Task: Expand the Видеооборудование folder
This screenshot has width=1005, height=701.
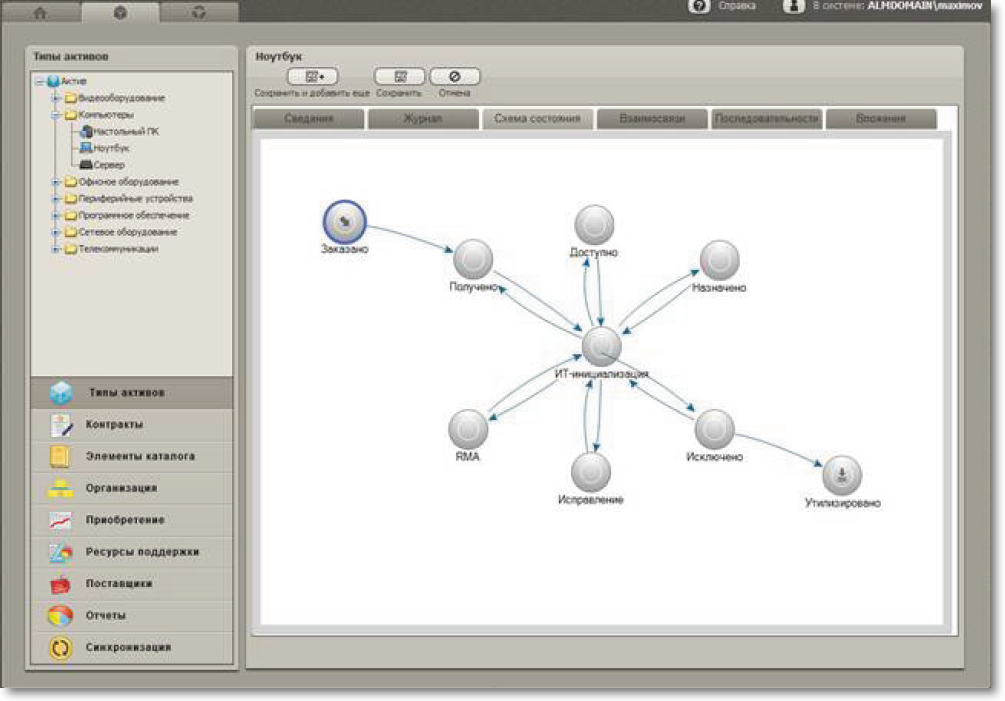Action: [x=56, y=98]
